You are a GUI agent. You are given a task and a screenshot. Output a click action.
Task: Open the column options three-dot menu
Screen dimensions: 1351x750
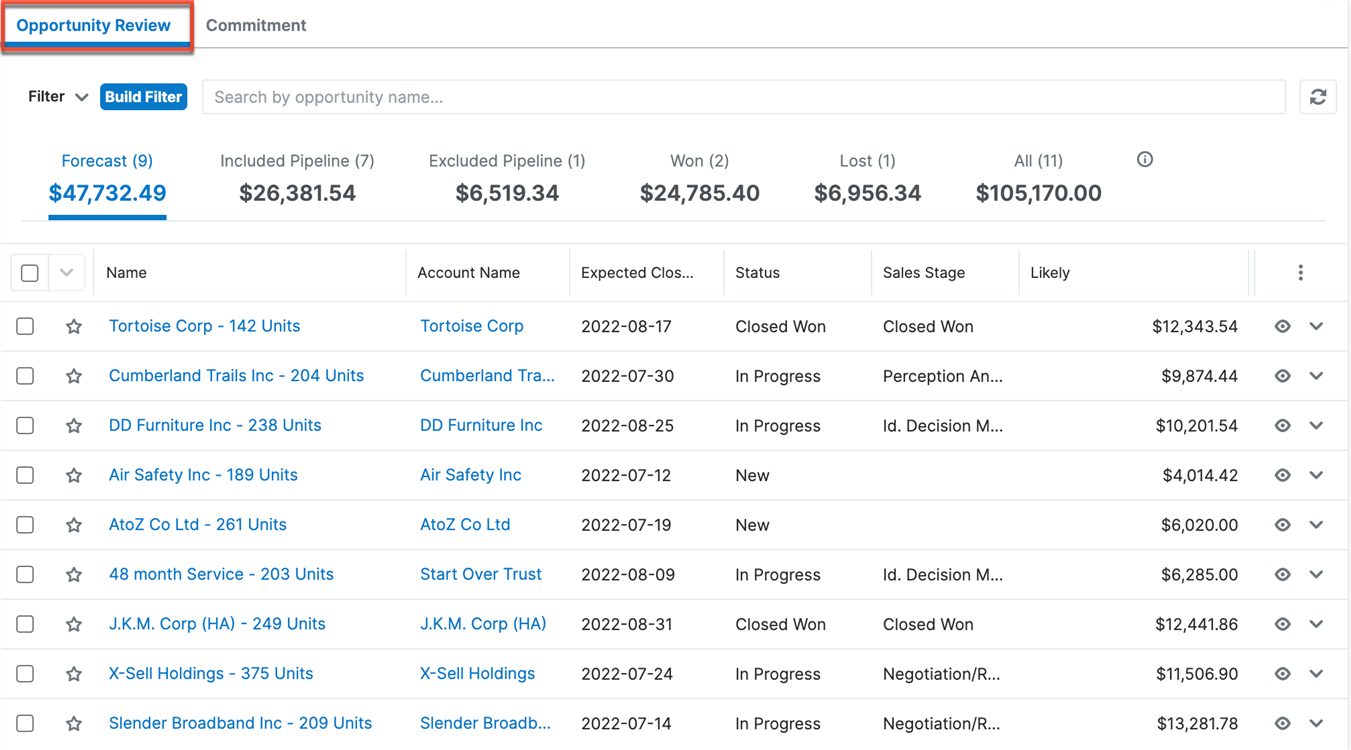(x=1300, y=273)
